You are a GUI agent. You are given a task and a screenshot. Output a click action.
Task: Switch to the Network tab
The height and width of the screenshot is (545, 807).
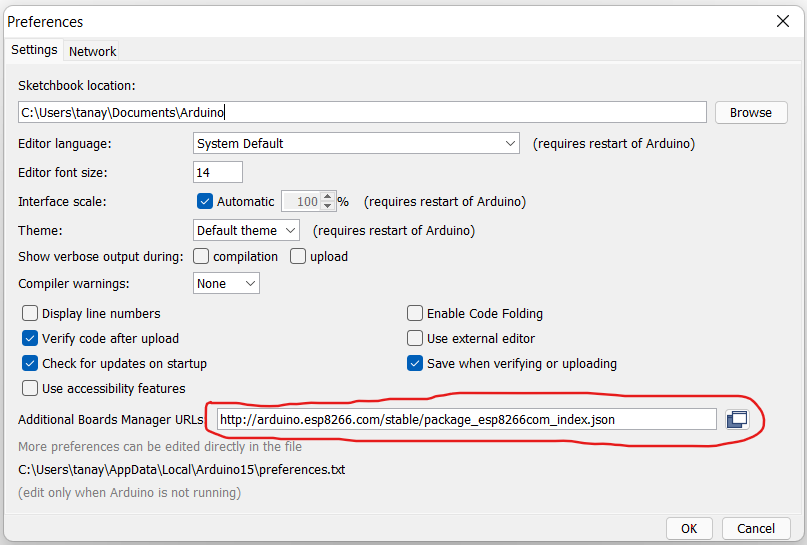[92, 51]
